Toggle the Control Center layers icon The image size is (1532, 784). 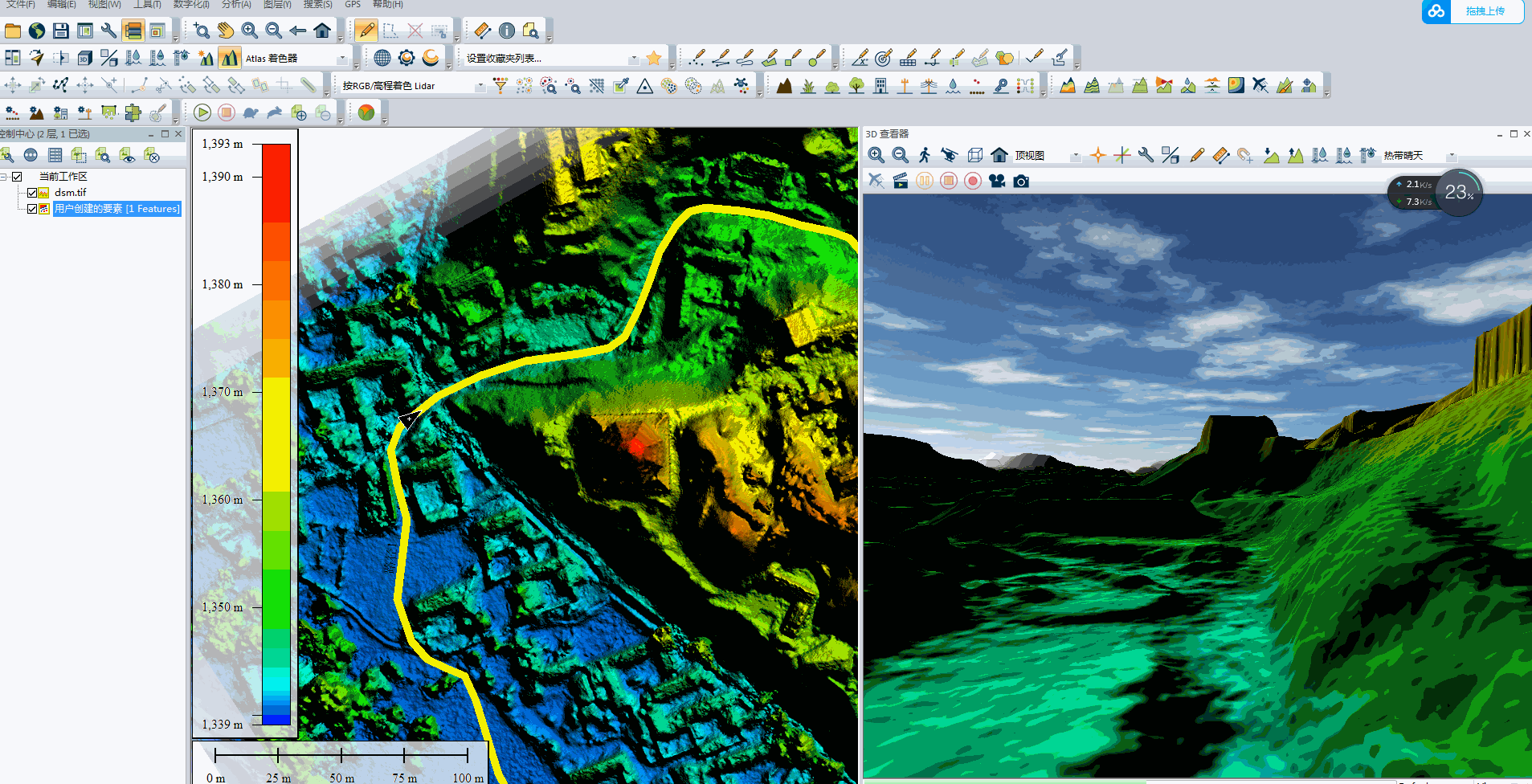pyautogui.click(x=133, y=31)
